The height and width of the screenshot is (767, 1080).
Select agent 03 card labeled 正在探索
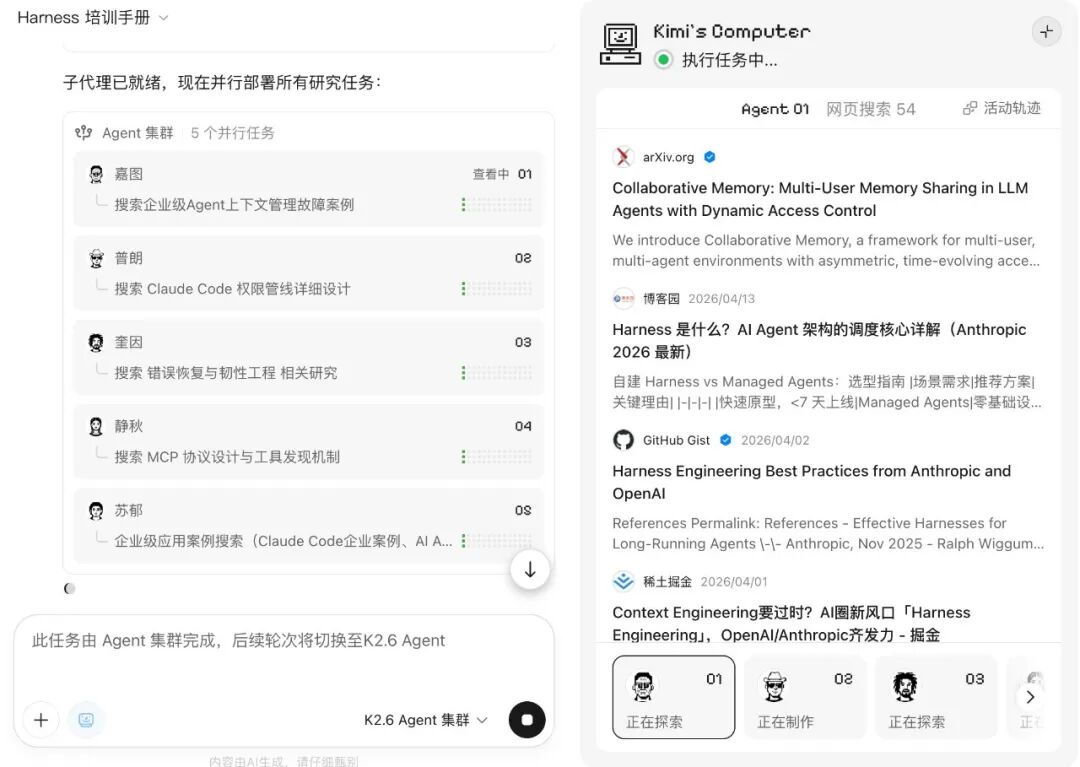[x=936, y=697]
